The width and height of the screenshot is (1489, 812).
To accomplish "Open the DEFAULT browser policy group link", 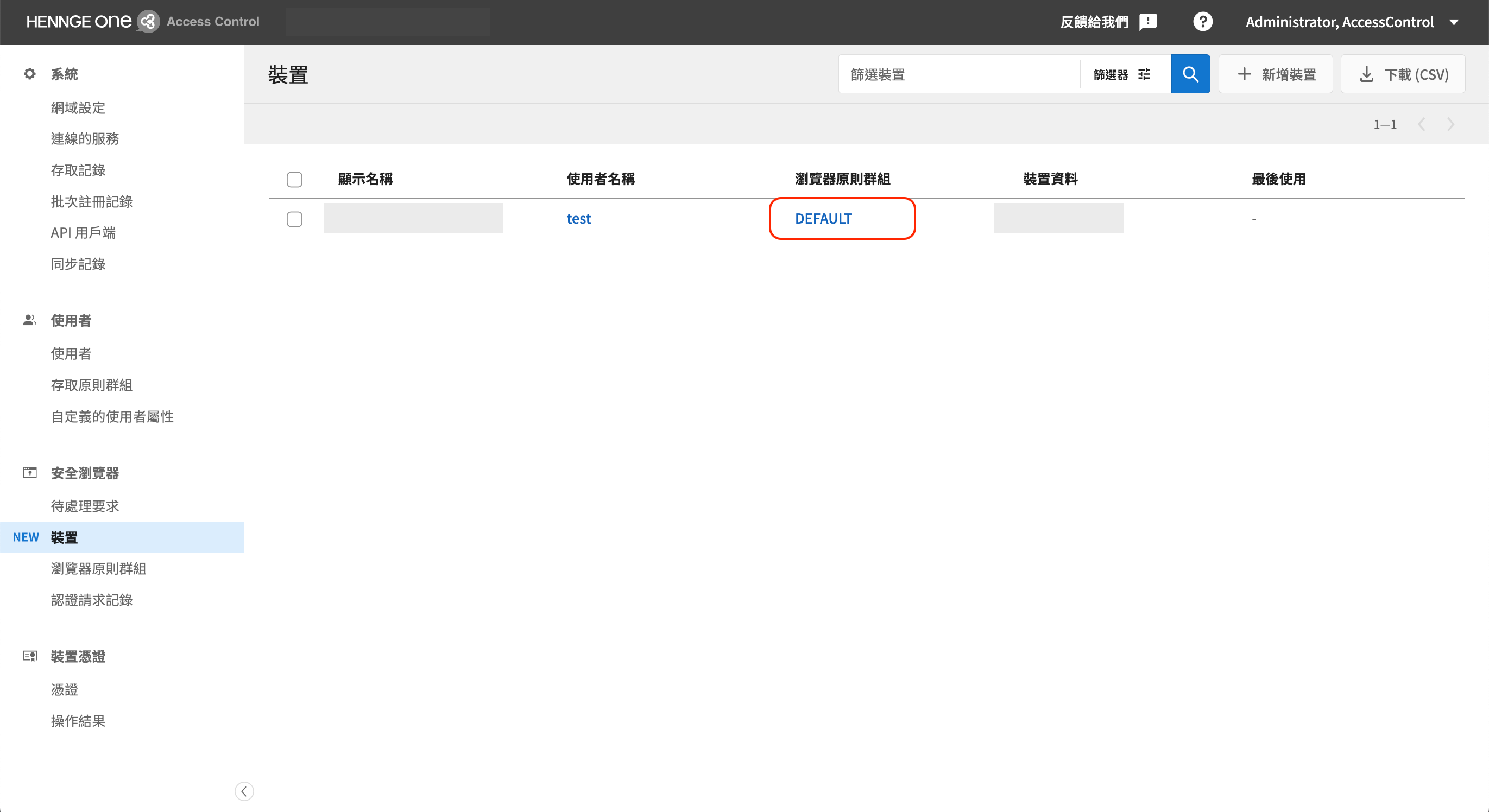I will tap(823, 218).
